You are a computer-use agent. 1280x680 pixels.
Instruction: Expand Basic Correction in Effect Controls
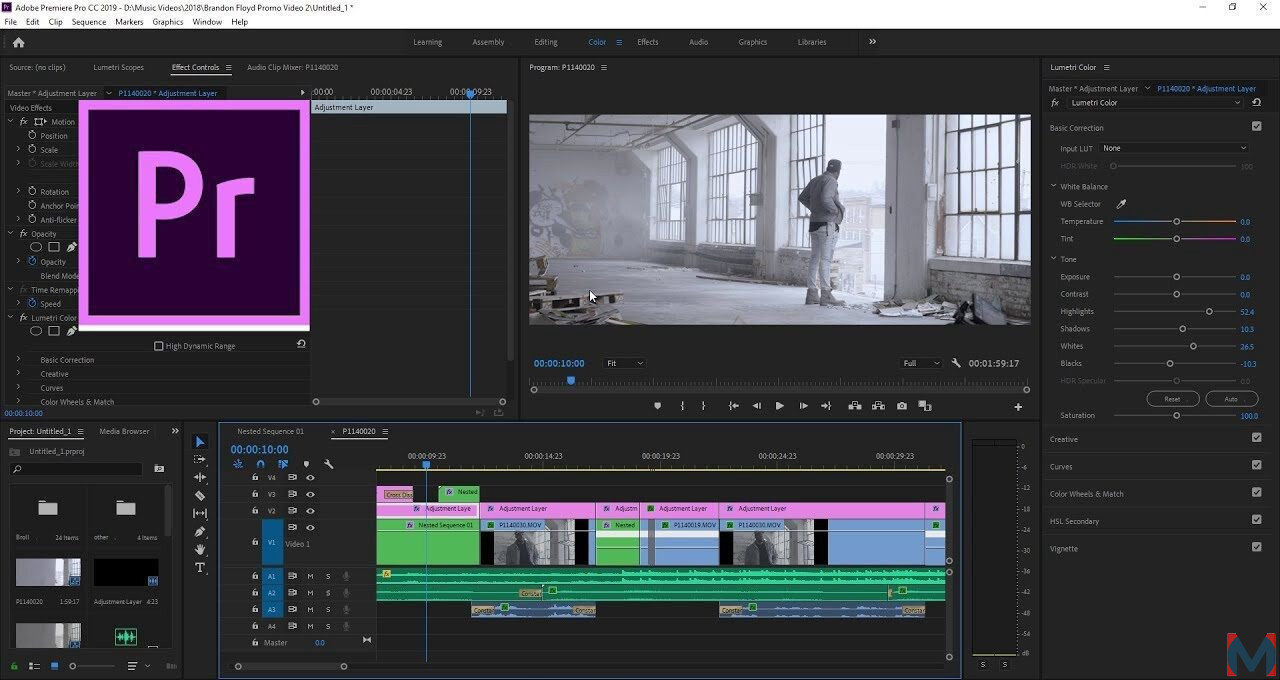(x=18, y=360)
